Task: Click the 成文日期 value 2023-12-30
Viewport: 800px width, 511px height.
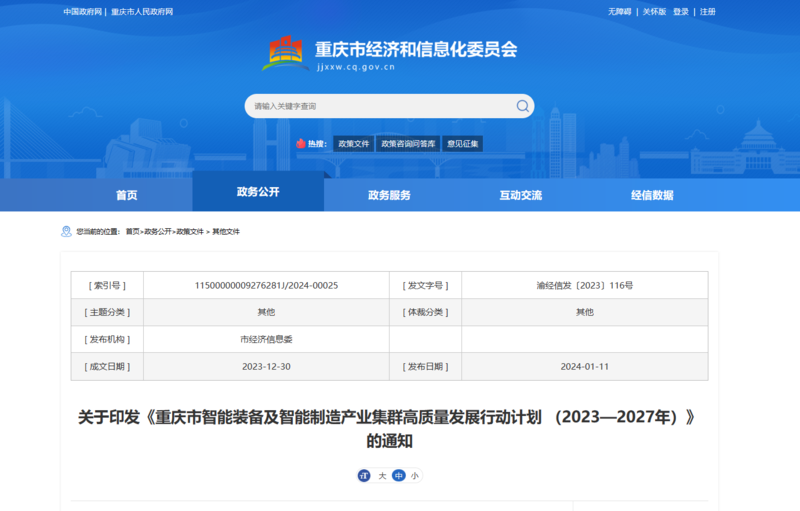Action: (266, 367)
